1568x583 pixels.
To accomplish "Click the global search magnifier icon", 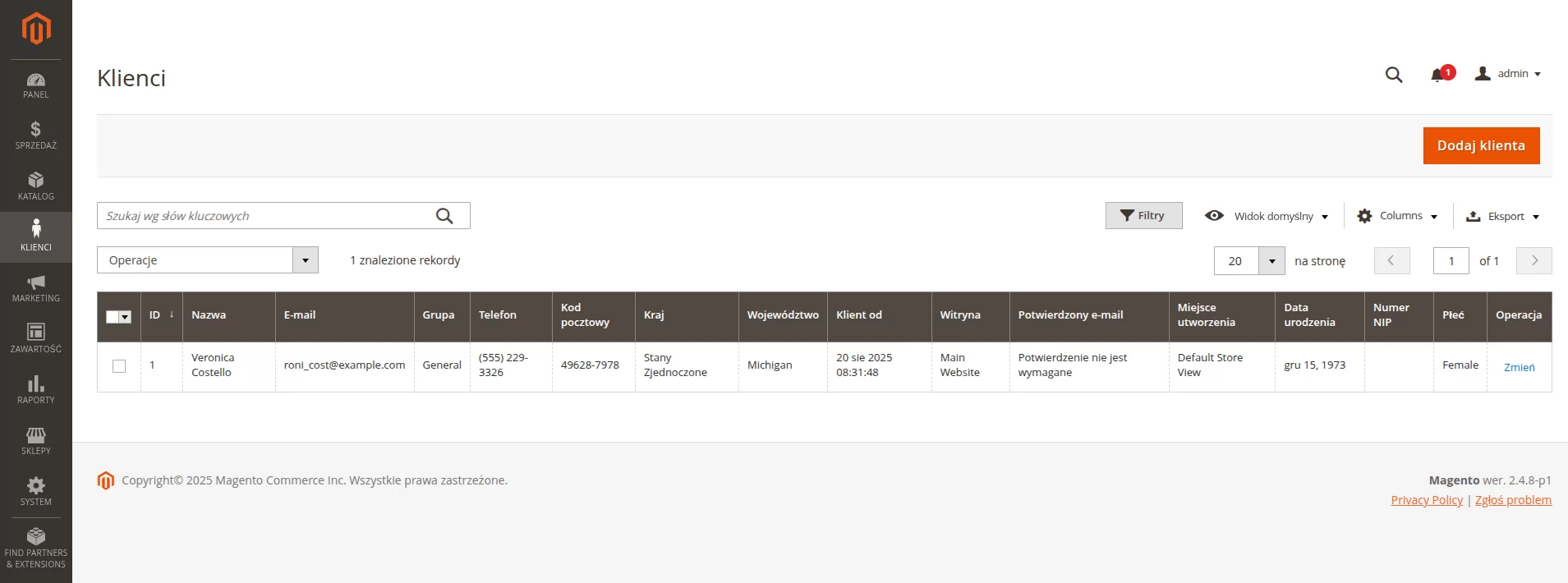I will (1393, 75).
